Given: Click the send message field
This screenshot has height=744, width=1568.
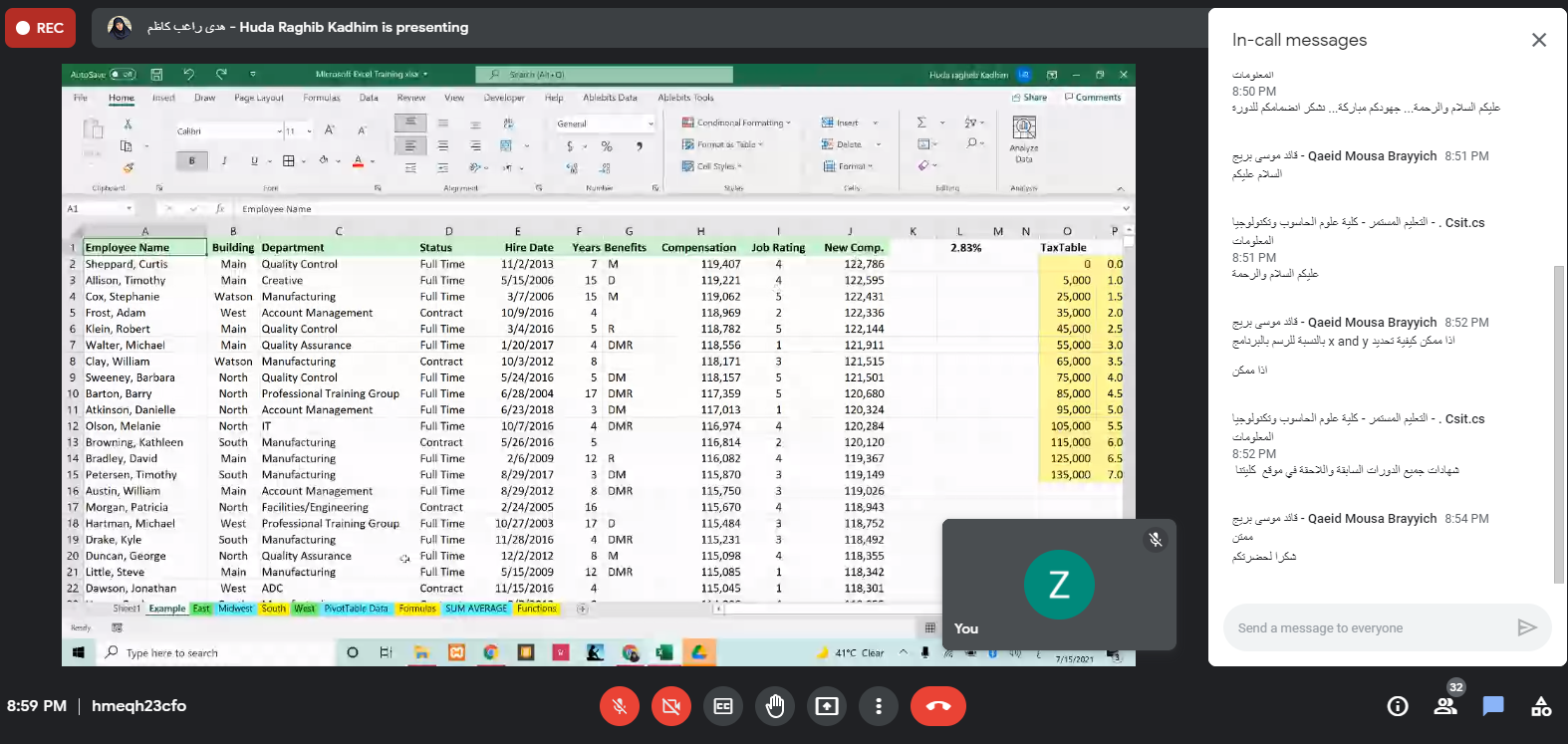Looking at the screenshot, I should (1370, 627).
